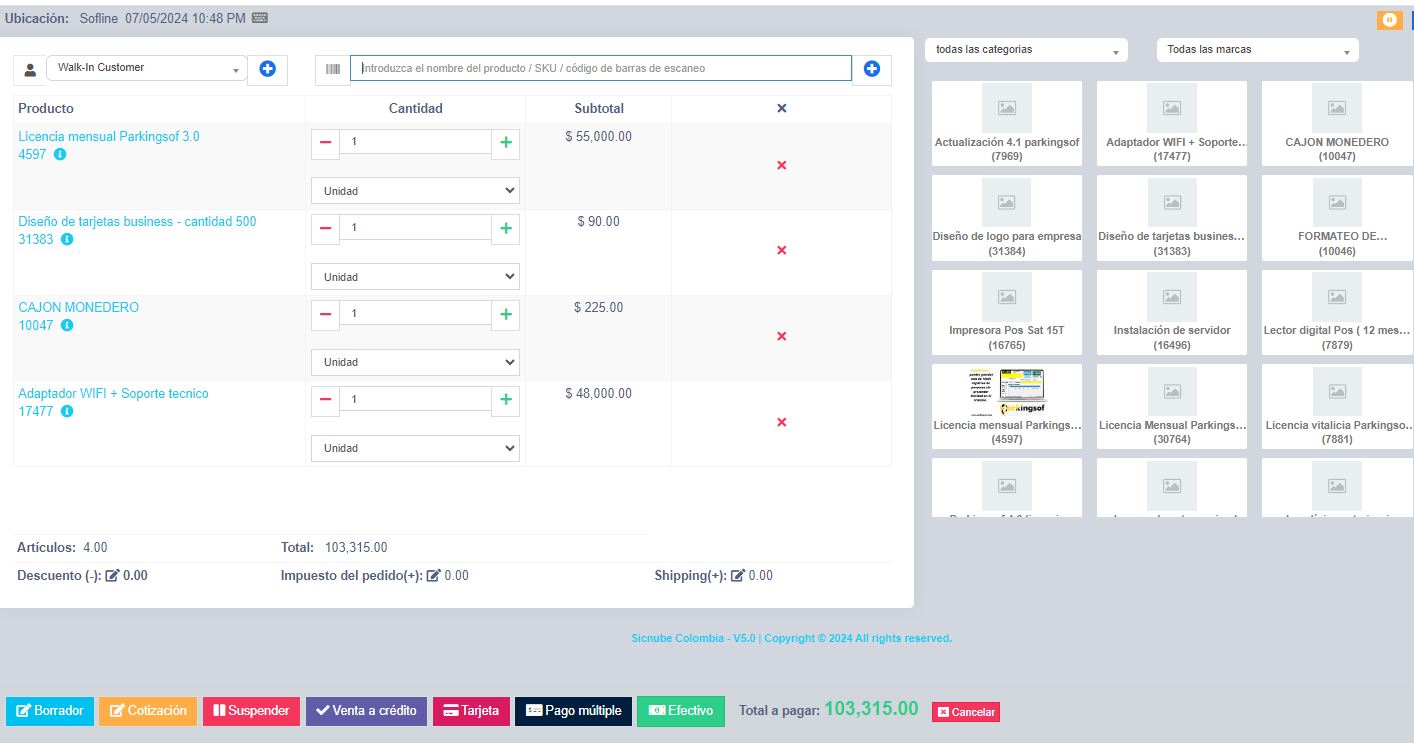
Task: Edit the Descuento discount pencil icon
Action: (x=112, y=576)
